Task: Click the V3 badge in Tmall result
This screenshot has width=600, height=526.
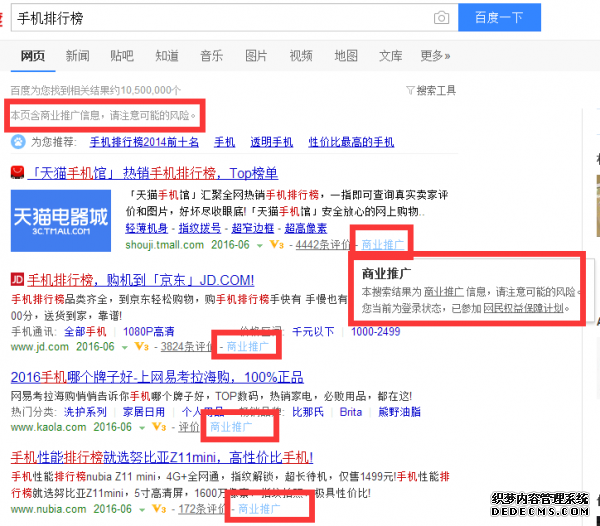Action: click(277, 244)
